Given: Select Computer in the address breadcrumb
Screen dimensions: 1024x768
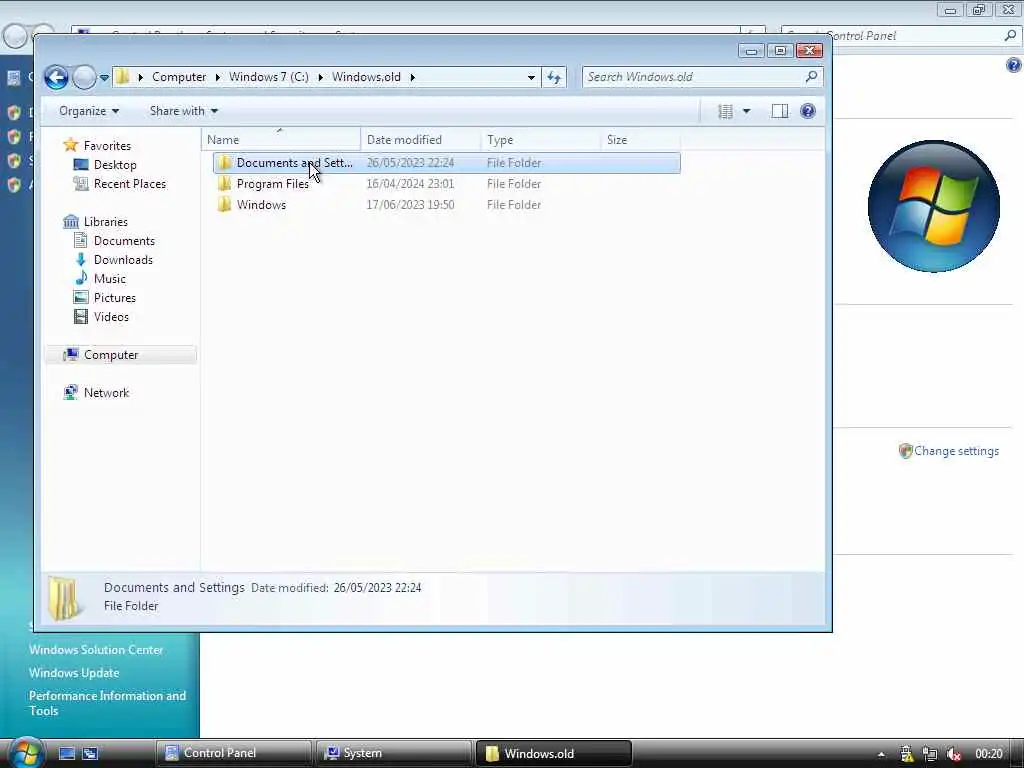Looking at the screenshot, I should pyautogui.click(x=179, y=77).
